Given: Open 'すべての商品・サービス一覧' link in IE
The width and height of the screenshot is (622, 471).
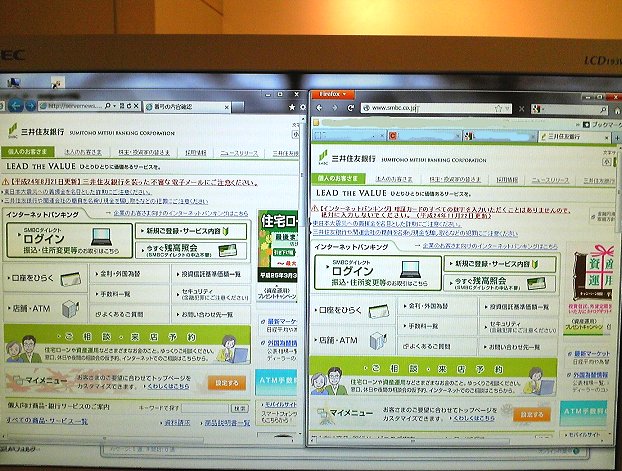Looking at the screenshot, I should 47,421.
